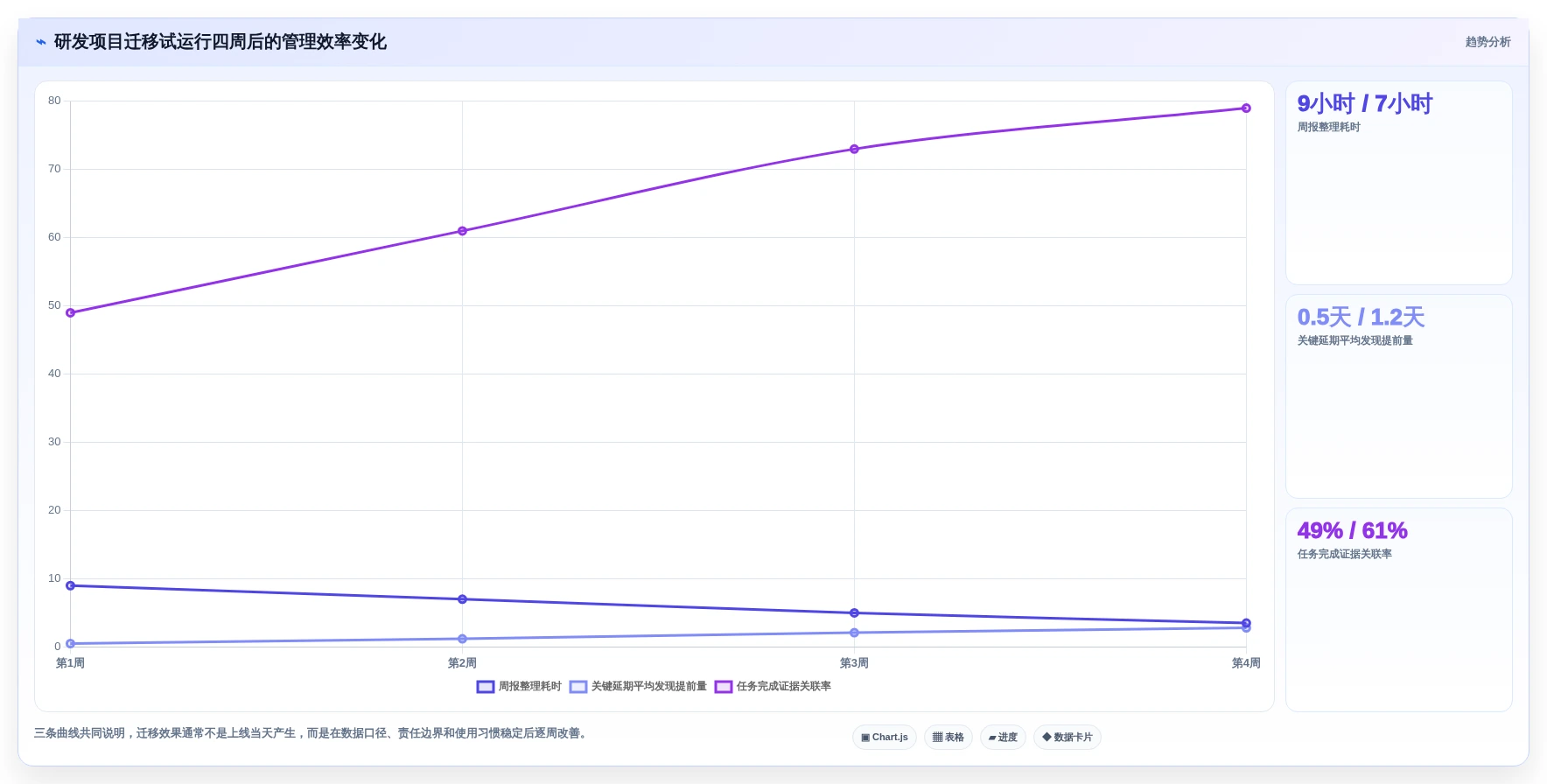The image size is (1547, 784).
Task: Click the week 2 point at 61 on the purple line
Action: [463, 231]
